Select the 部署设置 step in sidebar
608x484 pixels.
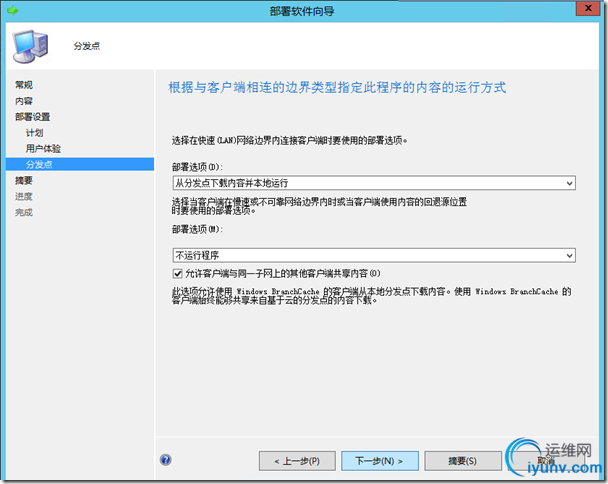[33, 117]
